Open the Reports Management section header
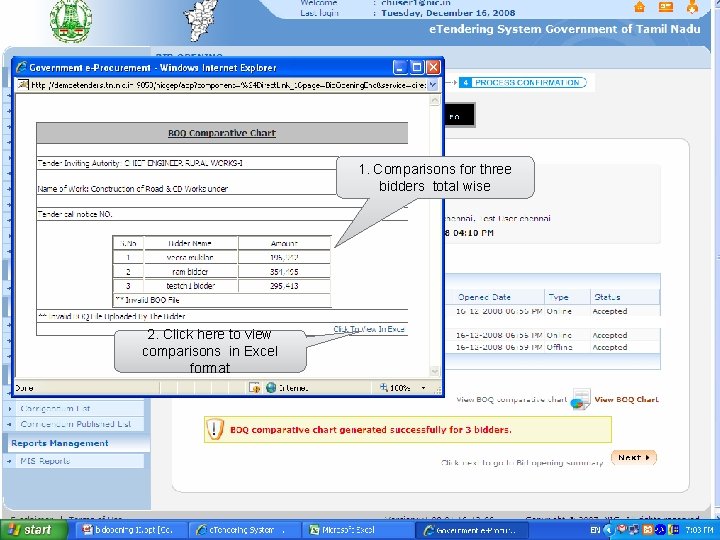 tap(60, 443)
